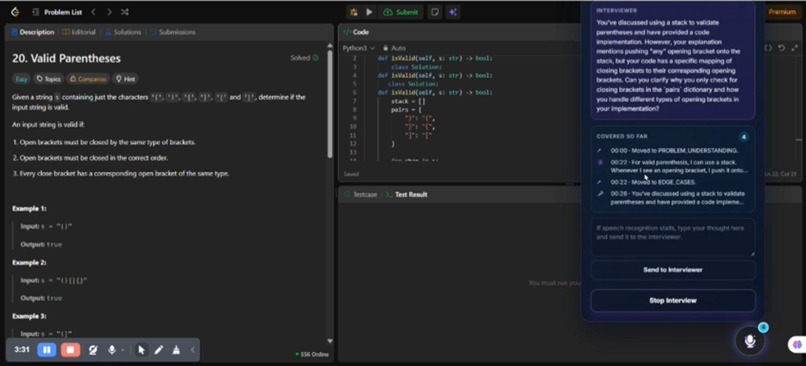Switch to the Solutions tab
The width and height of the screenshot is (806, 366).
(x=123, y=32)
